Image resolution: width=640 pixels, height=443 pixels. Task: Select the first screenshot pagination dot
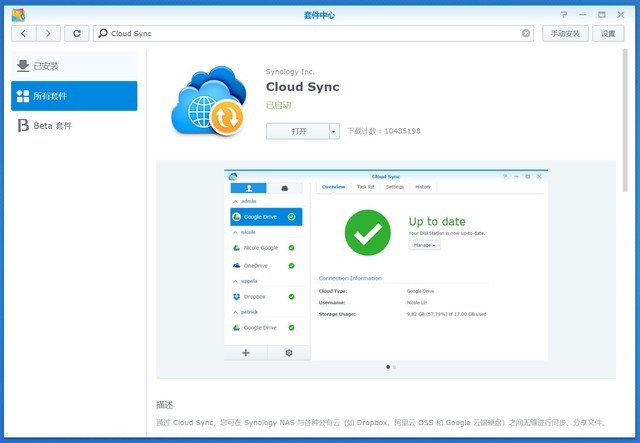click(x=388, y=367)
